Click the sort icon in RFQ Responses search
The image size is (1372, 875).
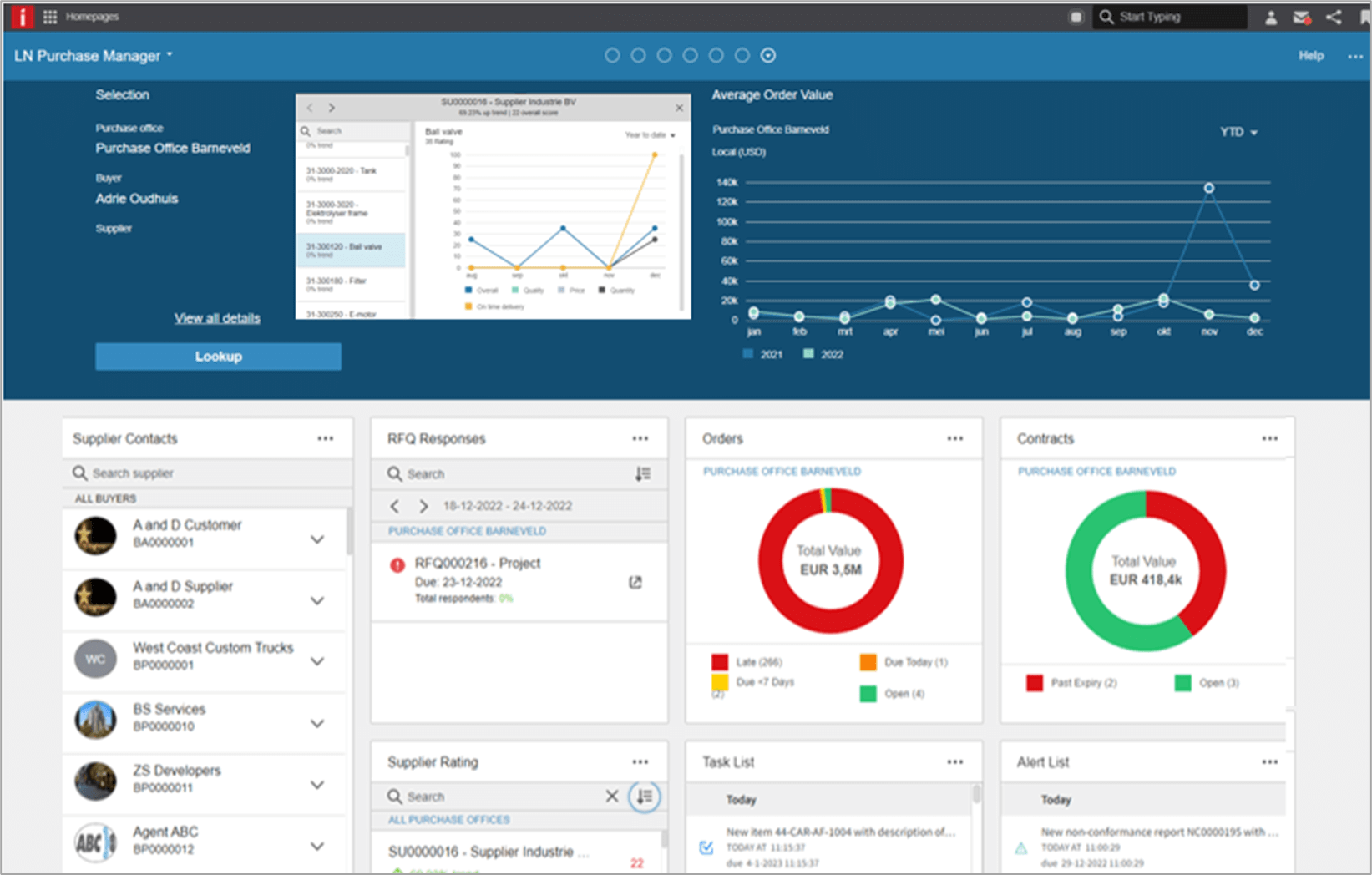pos(643,473)
